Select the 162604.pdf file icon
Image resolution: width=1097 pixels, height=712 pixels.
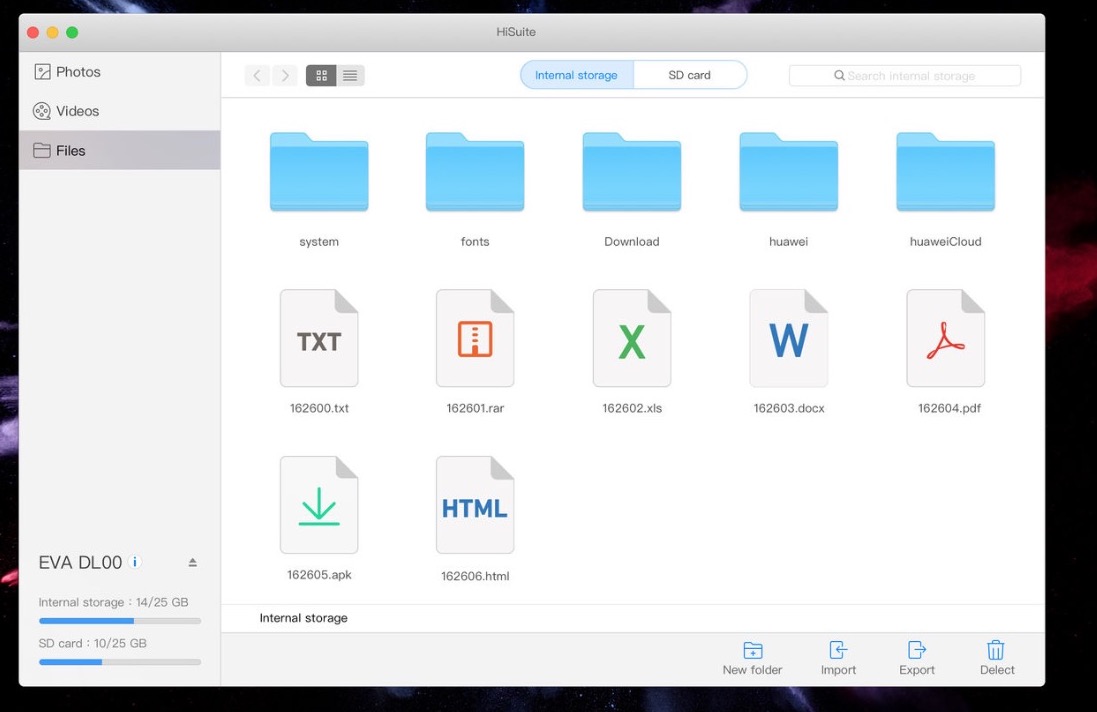[x=945, y=338]
